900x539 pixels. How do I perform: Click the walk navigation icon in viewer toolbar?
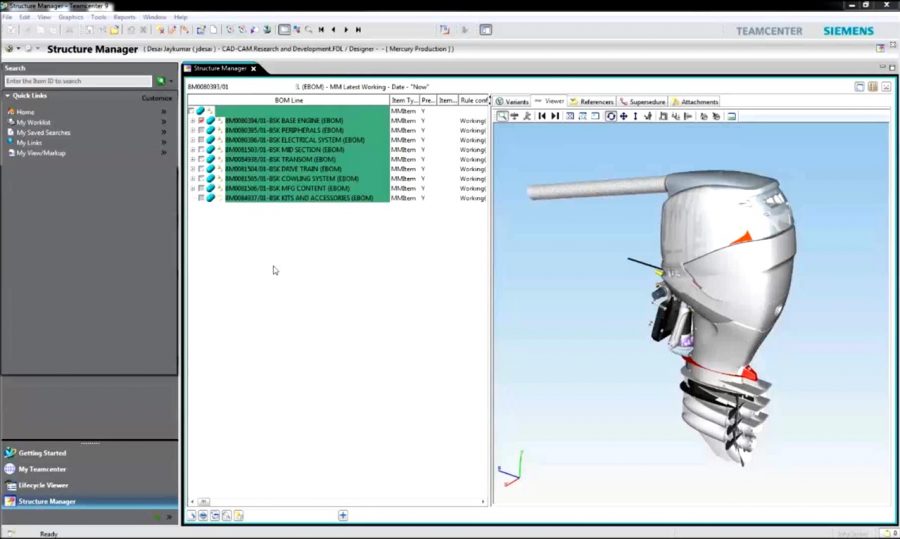coord(527,117)
